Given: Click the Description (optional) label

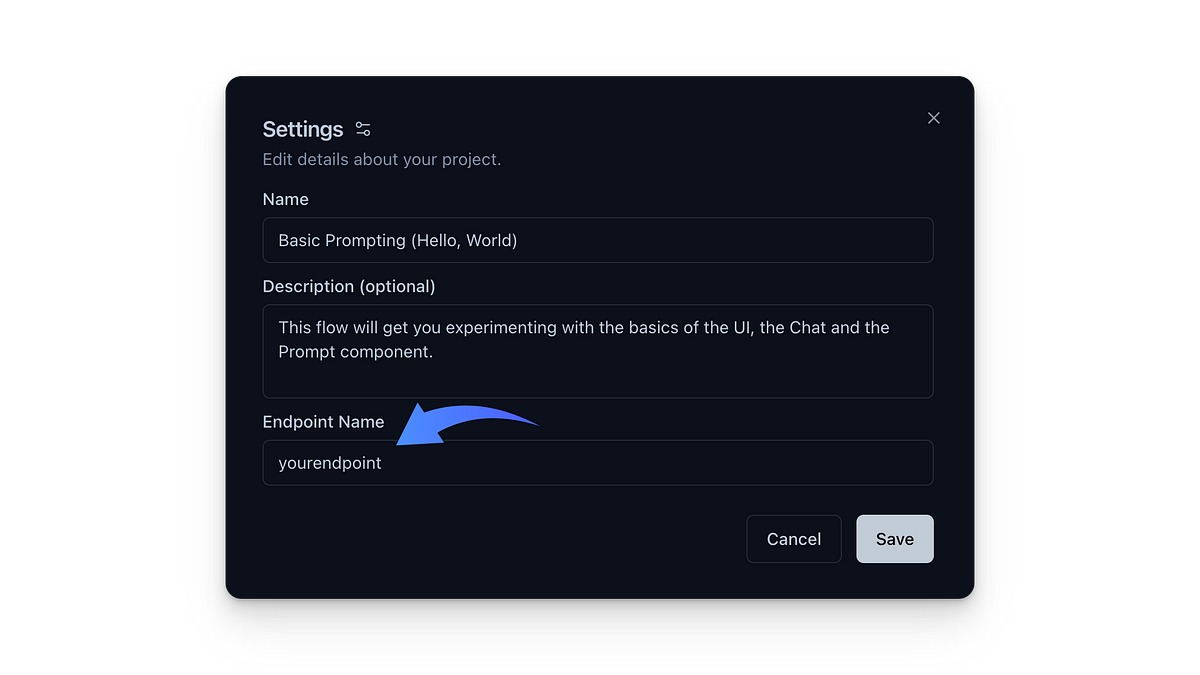Looking at the screenshot, I should (x=348, y=286).
